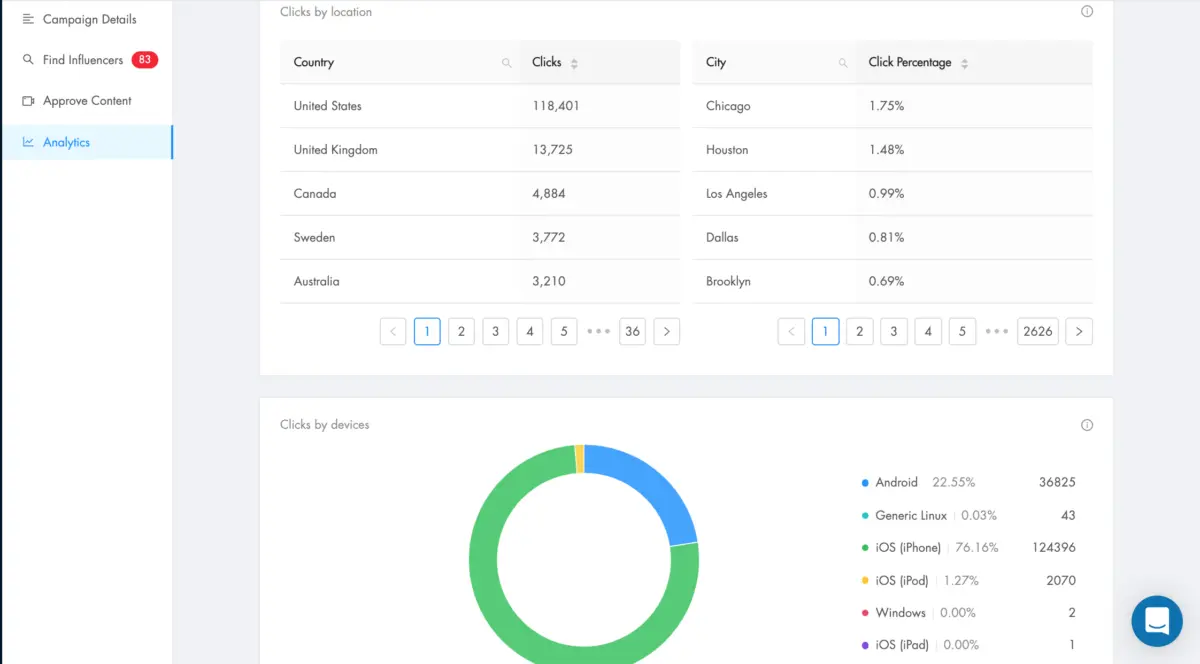Open the info icon for Clicks by location
Screen dimensions: 1200x664
1087,12
